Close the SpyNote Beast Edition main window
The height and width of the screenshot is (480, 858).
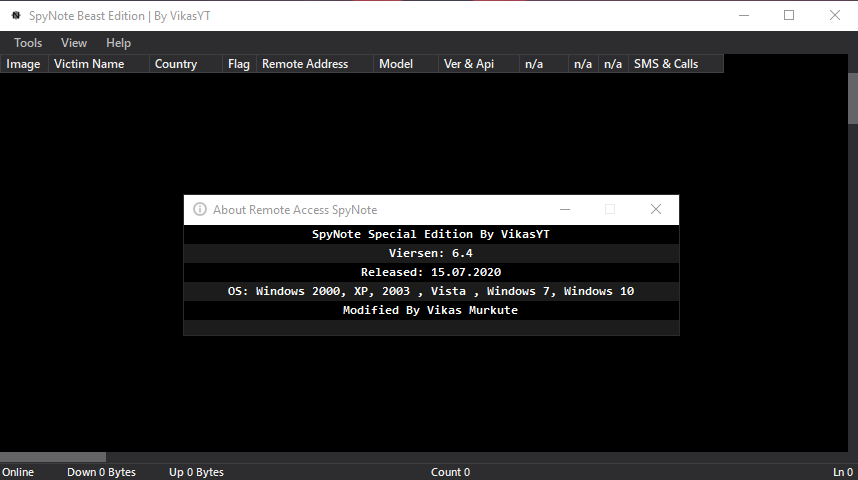pos(834,15)
